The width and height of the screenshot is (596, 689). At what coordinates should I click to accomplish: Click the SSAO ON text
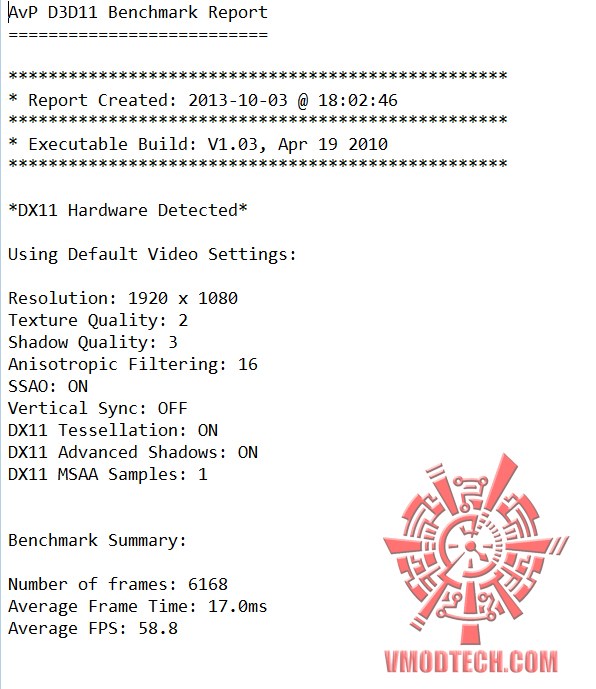(48, 386)
